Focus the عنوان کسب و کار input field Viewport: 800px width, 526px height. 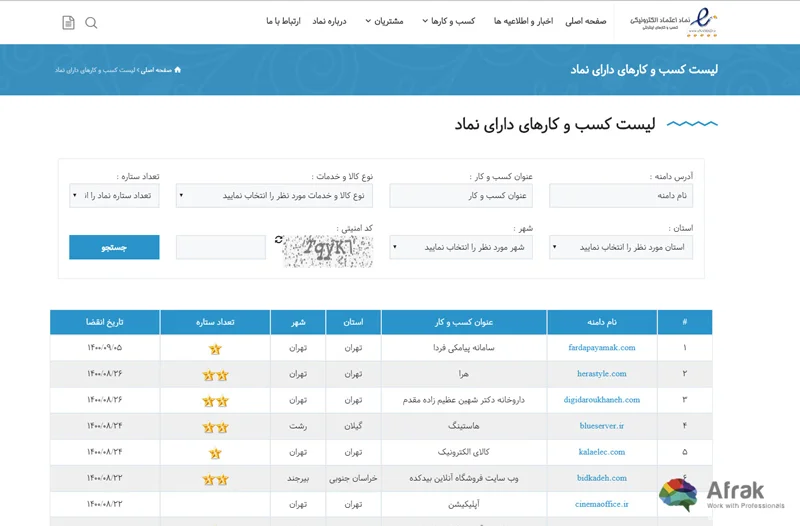(461, 195)
